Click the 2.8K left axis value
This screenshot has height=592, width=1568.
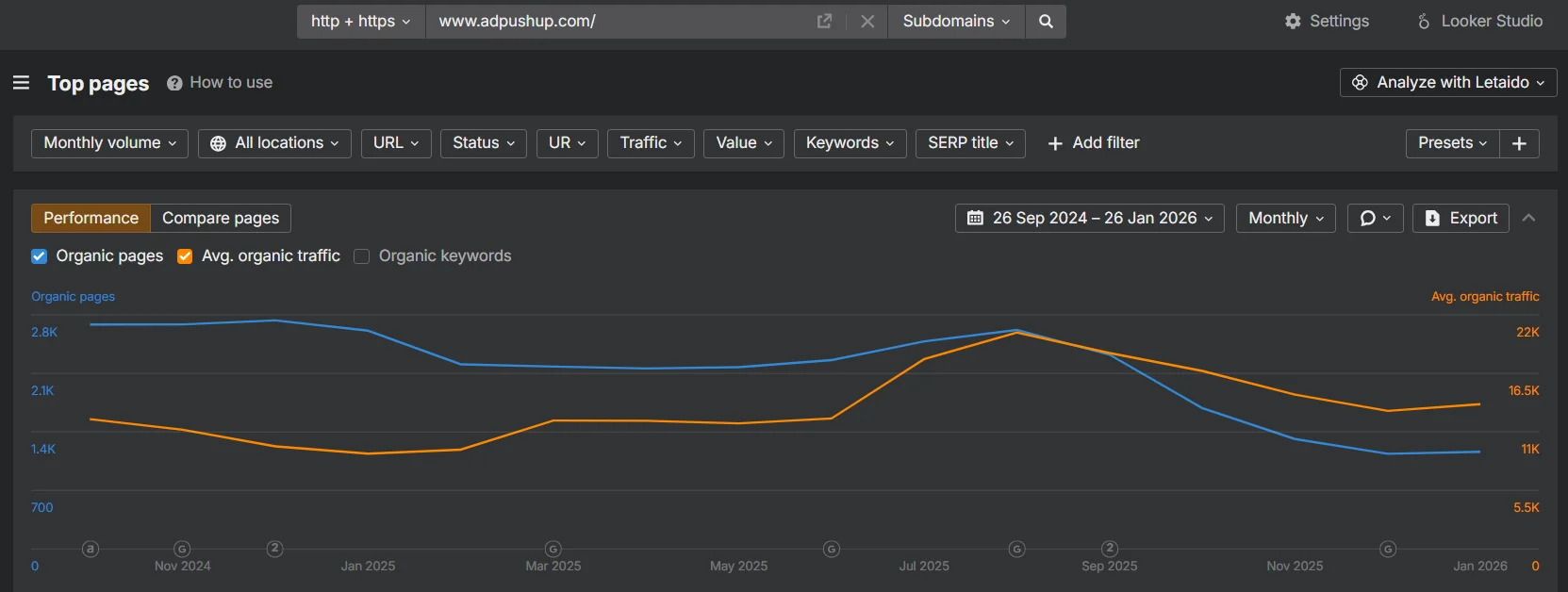(44, 332)
